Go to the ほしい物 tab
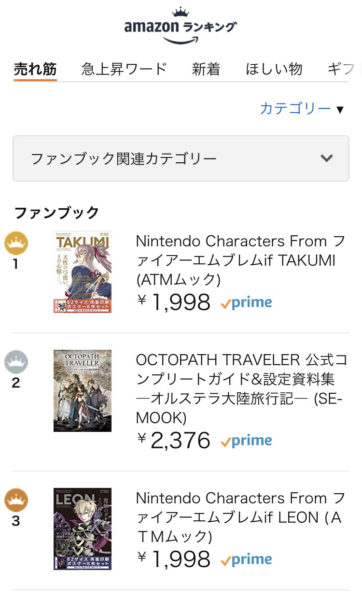Screen dimensions: 362x600 pyautogui.click(x=274, y=69)
